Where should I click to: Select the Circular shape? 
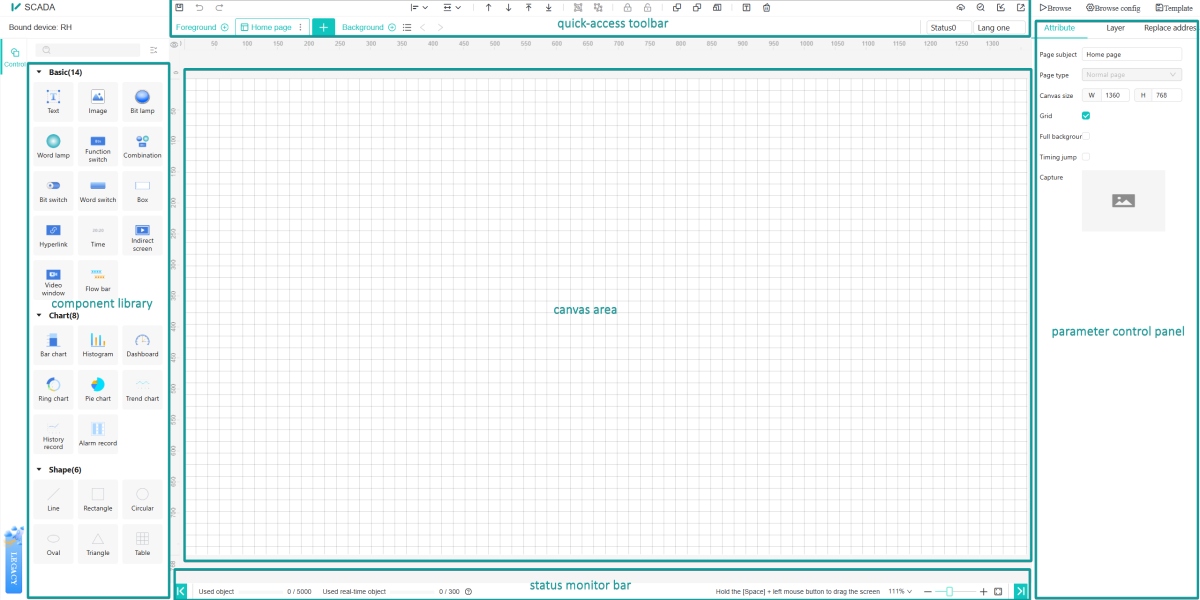tap(142, 499)
